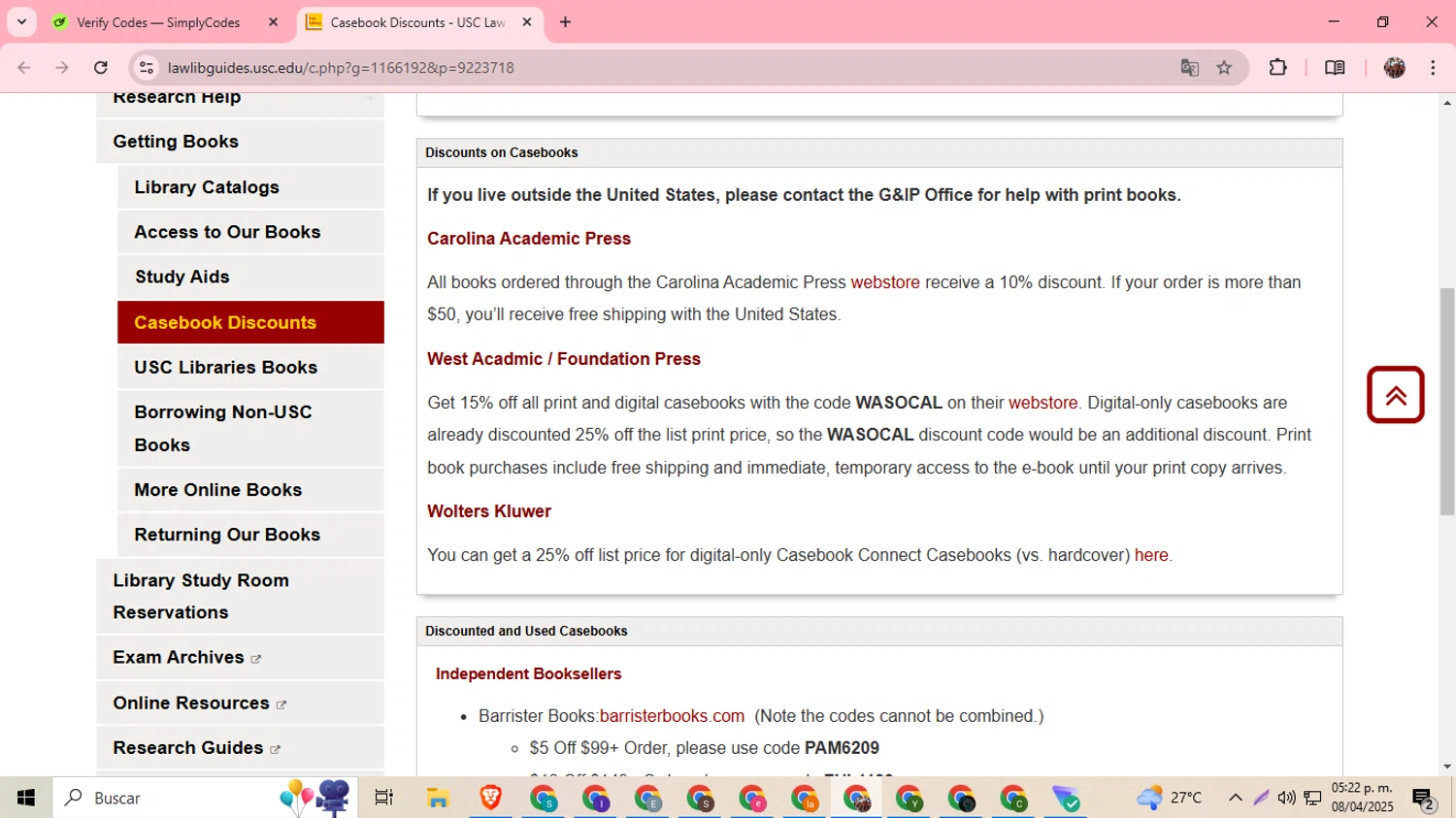Open Windows Task View

[x=384, y=798]
